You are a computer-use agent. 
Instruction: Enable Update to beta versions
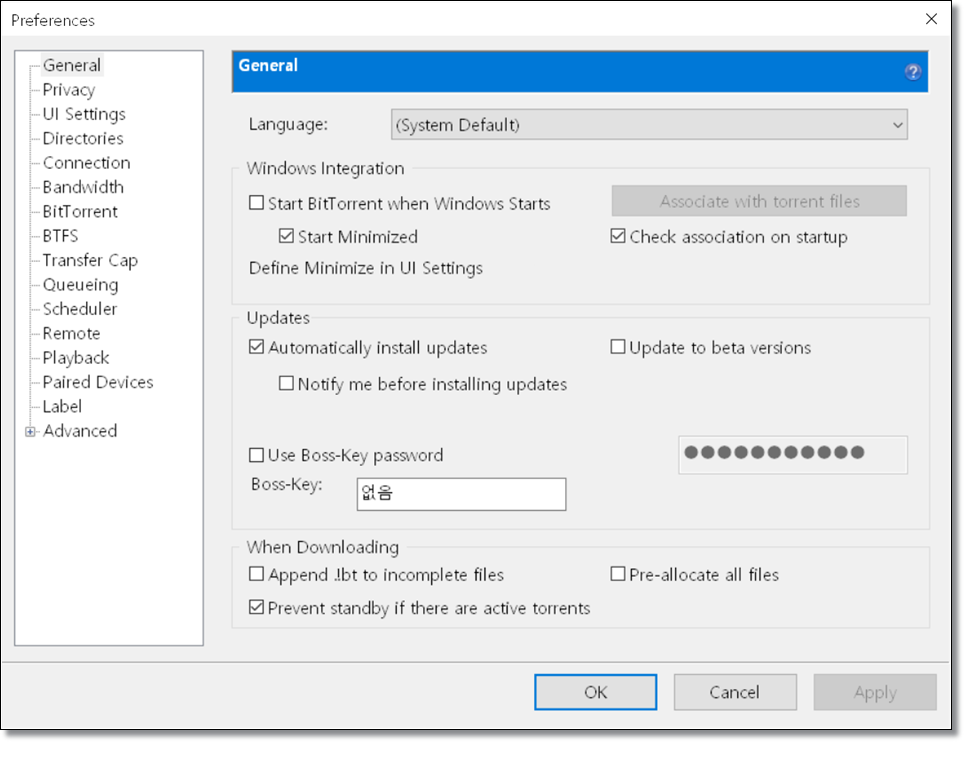click(x=618, y=347)
